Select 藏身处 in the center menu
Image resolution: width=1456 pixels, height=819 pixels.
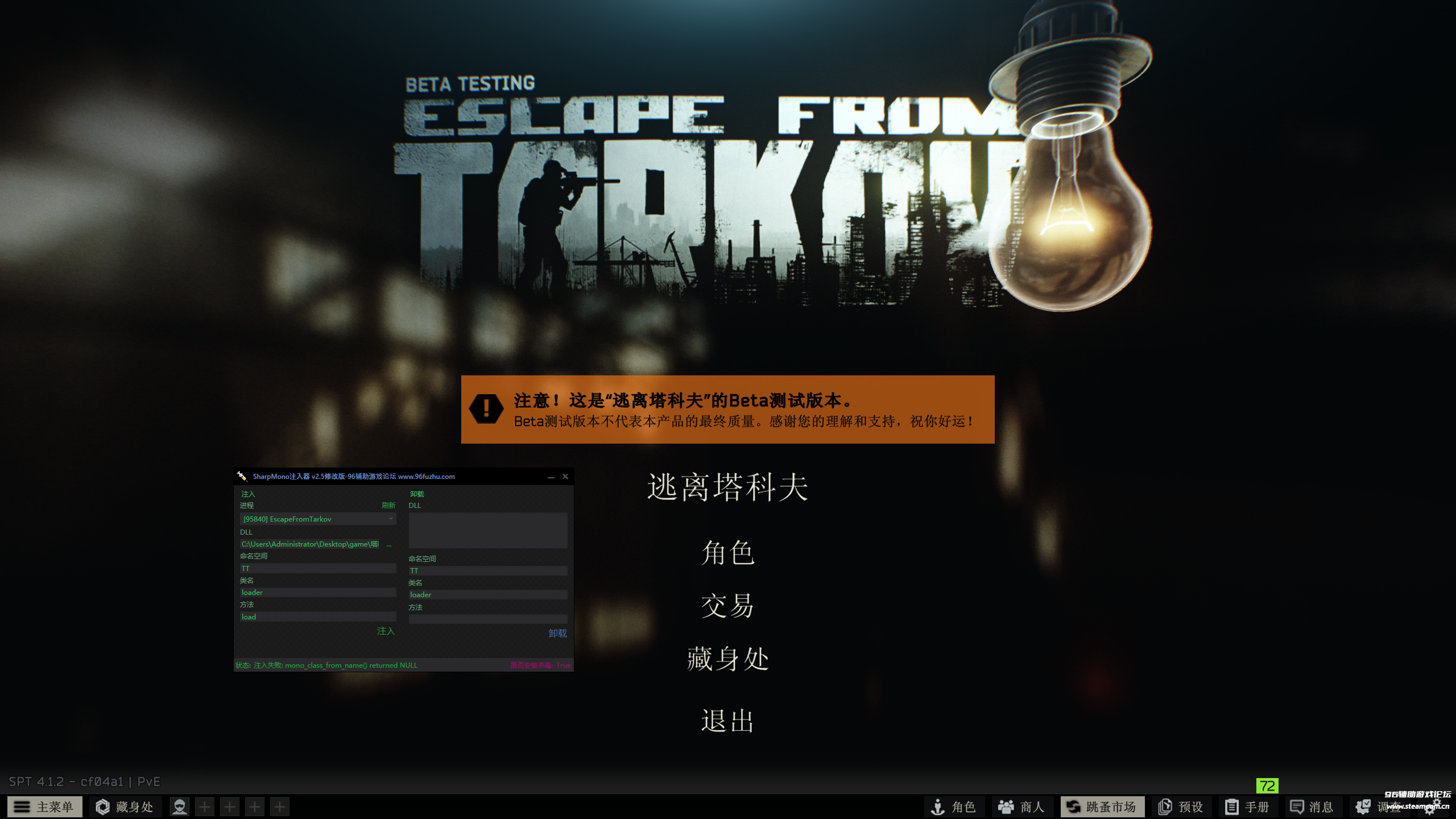pyautogui.click(x=727, y=659)
